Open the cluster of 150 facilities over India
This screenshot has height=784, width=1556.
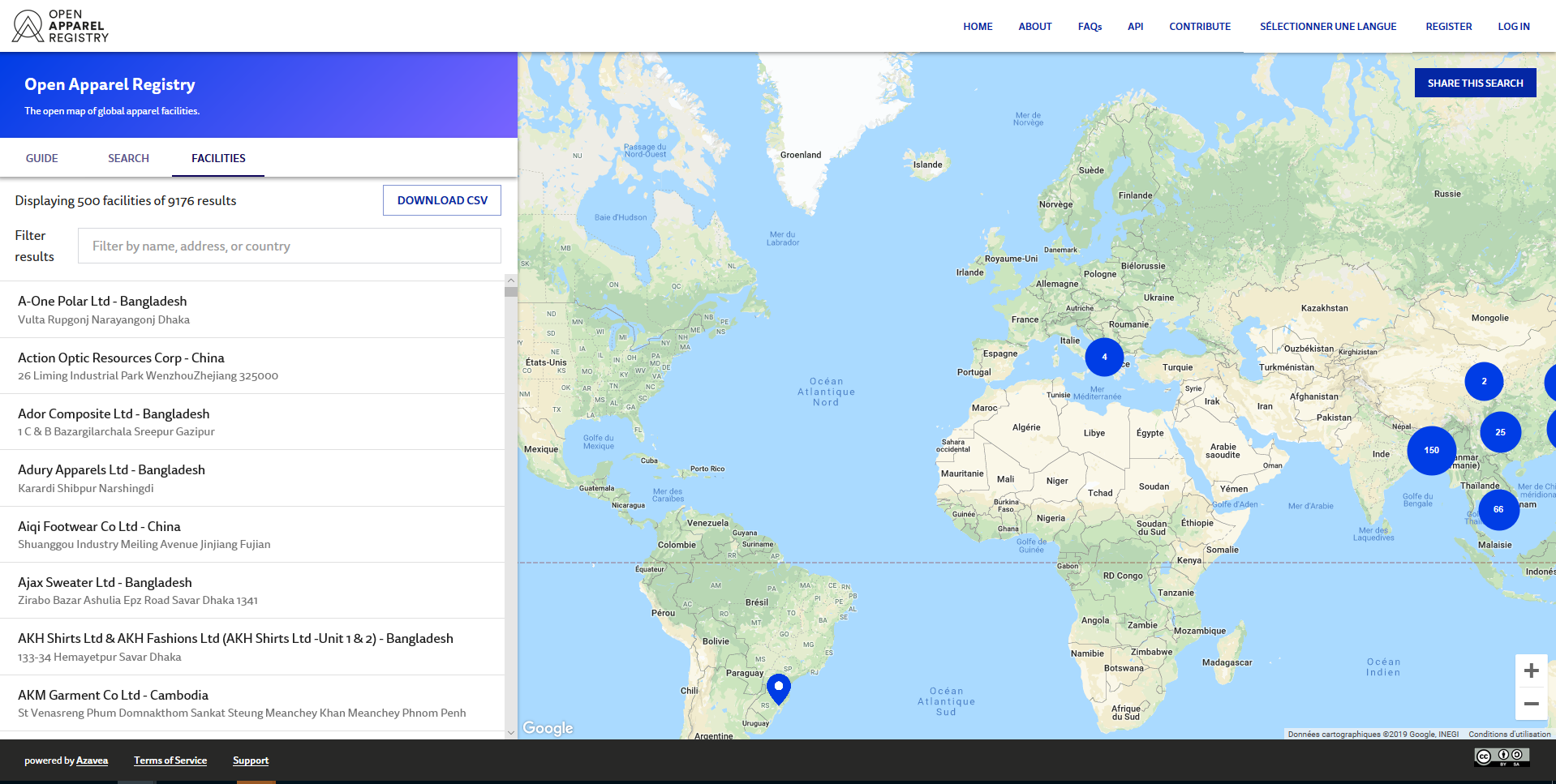coord(1431,451)
